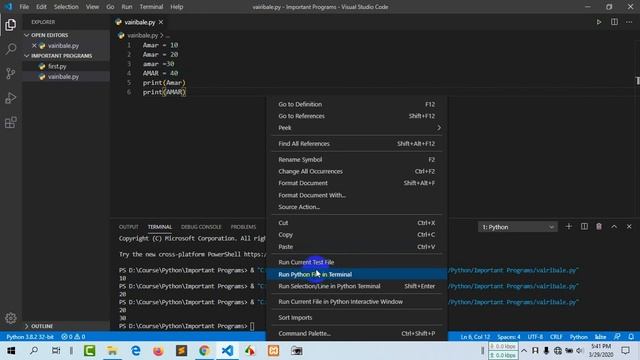Open the Edit menu
This screenshot has height=360, width=640.
[41, 7]
